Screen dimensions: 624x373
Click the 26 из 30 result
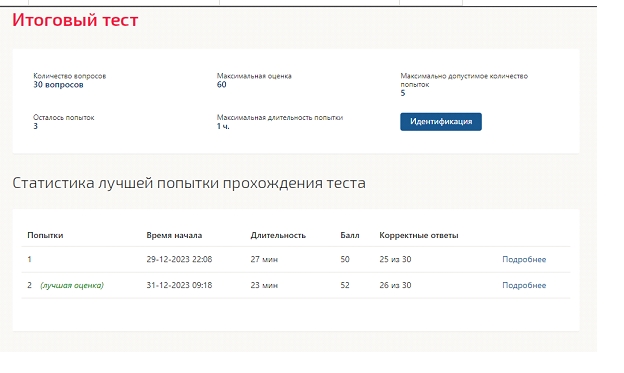coord(395,285)
